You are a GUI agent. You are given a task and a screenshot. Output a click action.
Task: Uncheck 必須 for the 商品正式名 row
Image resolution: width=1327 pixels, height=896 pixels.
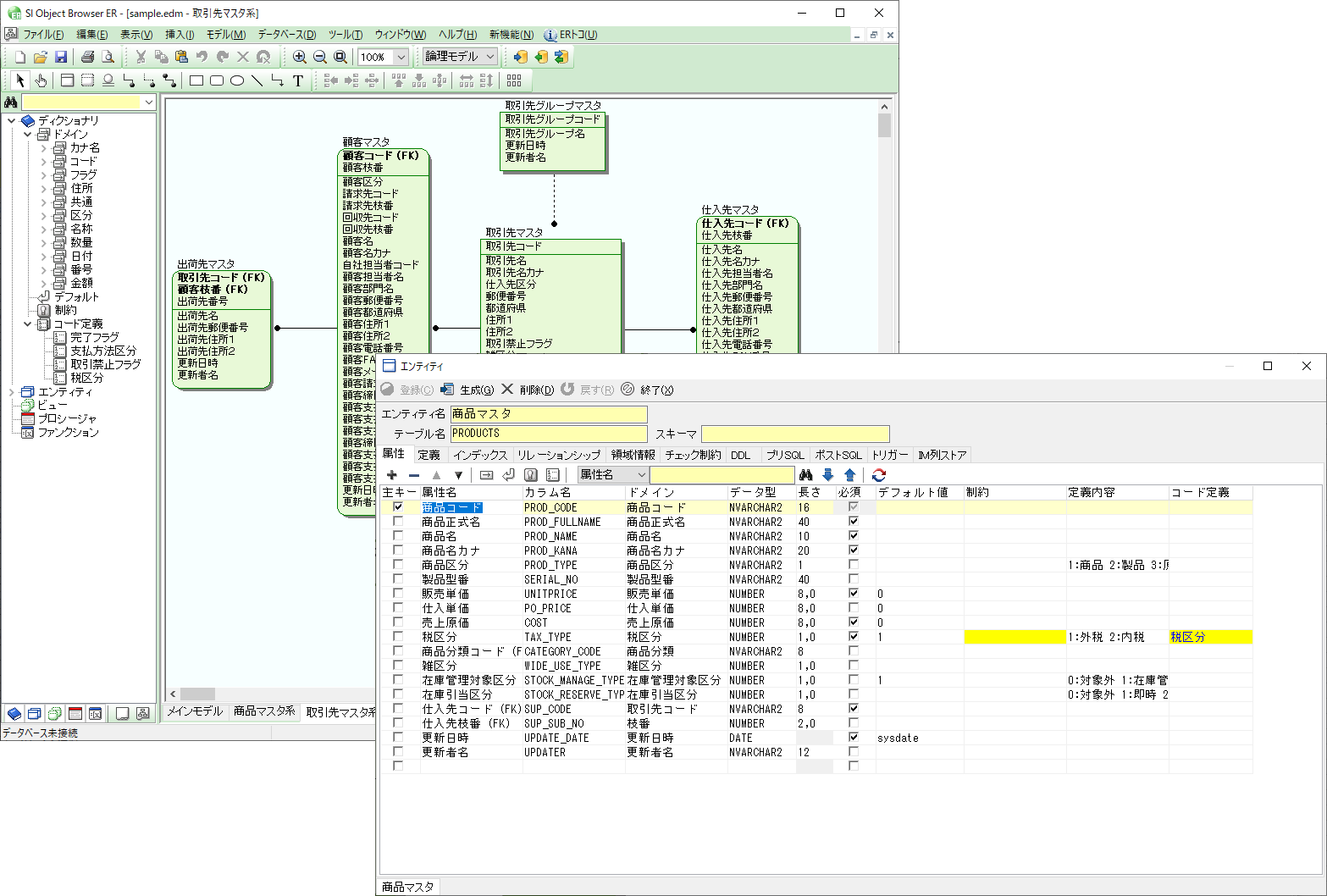pos(853,522)
